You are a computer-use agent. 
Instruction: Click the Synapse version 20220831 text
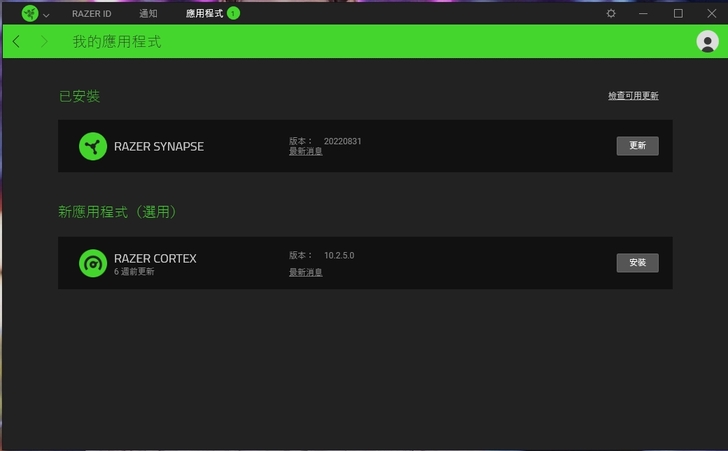[x=342, y=141]
